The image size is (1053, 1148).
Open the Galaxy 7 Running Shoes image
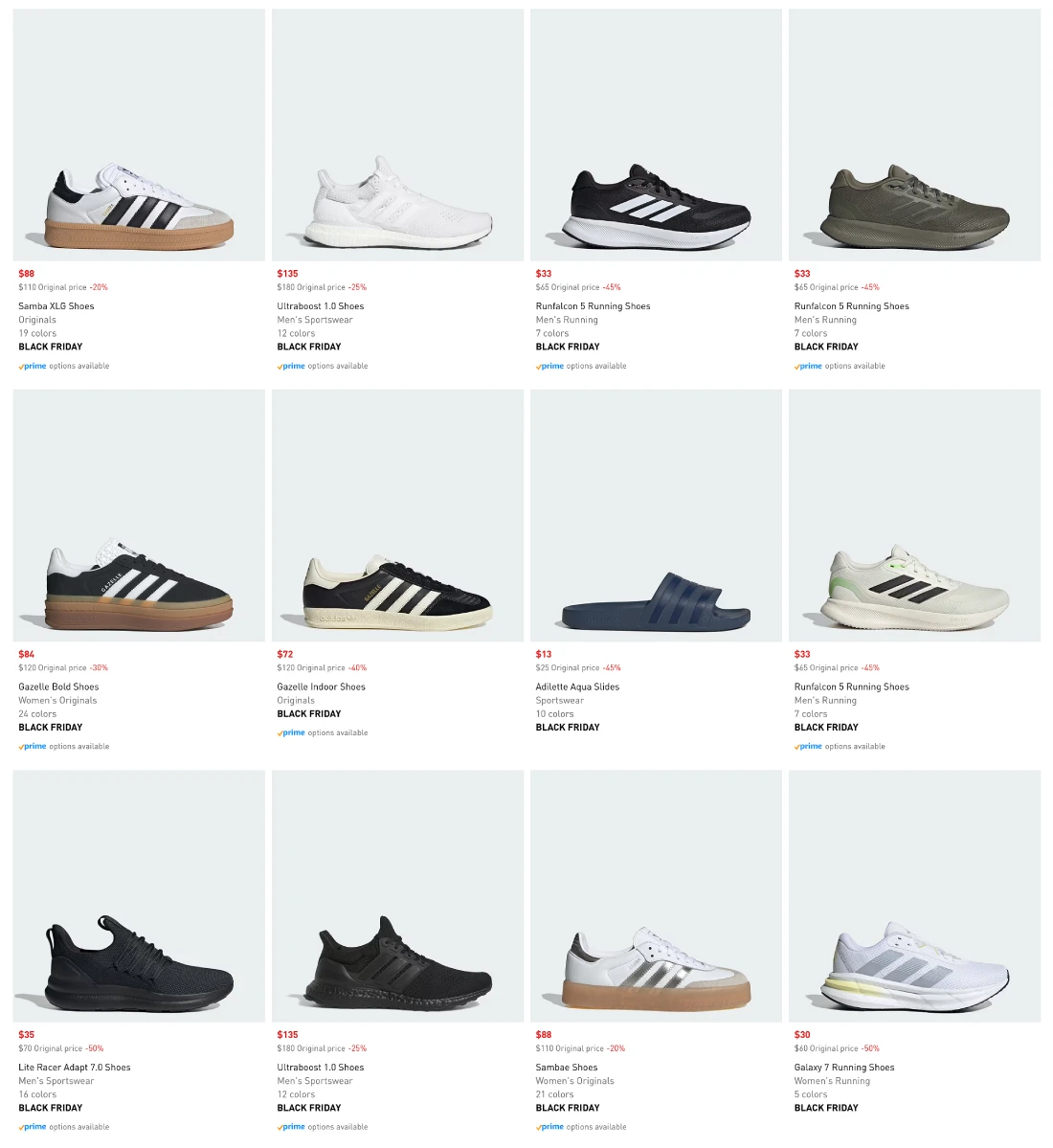click(x=914, y=896)
